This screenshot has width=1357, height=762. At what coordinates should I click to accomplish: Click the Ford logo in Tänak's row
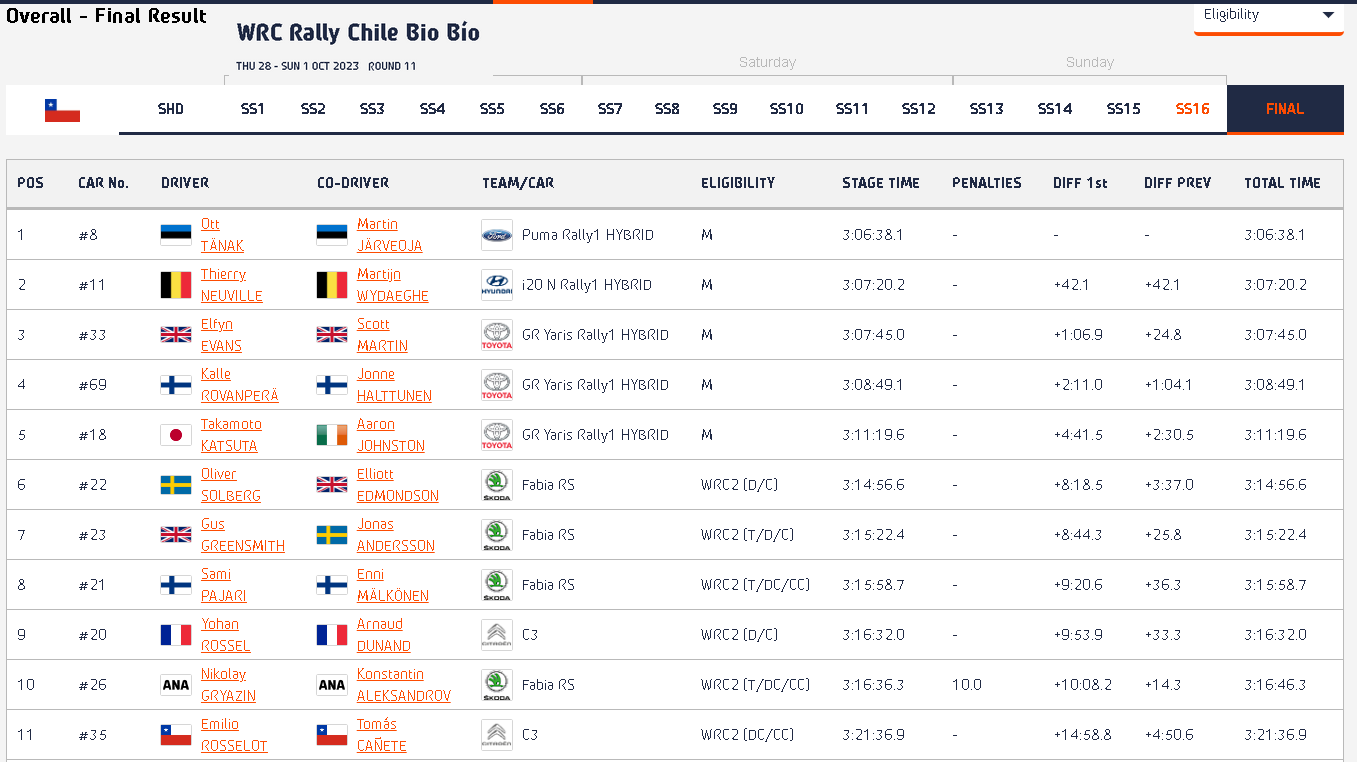[x=497, y=235]
